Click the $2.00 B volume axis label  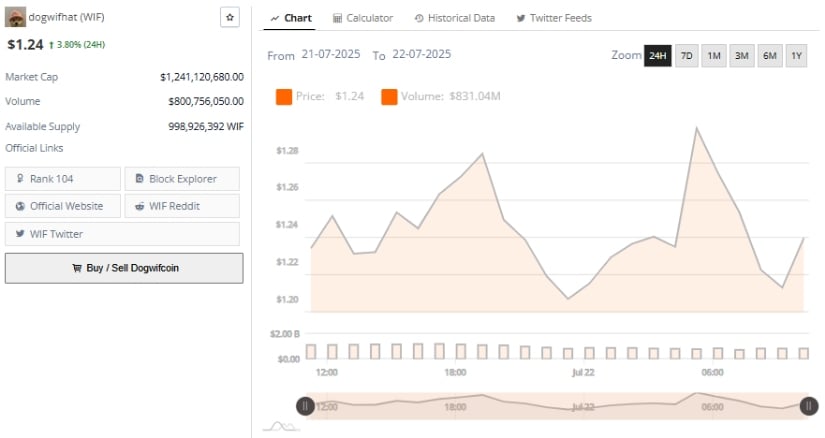click(285, 334)
